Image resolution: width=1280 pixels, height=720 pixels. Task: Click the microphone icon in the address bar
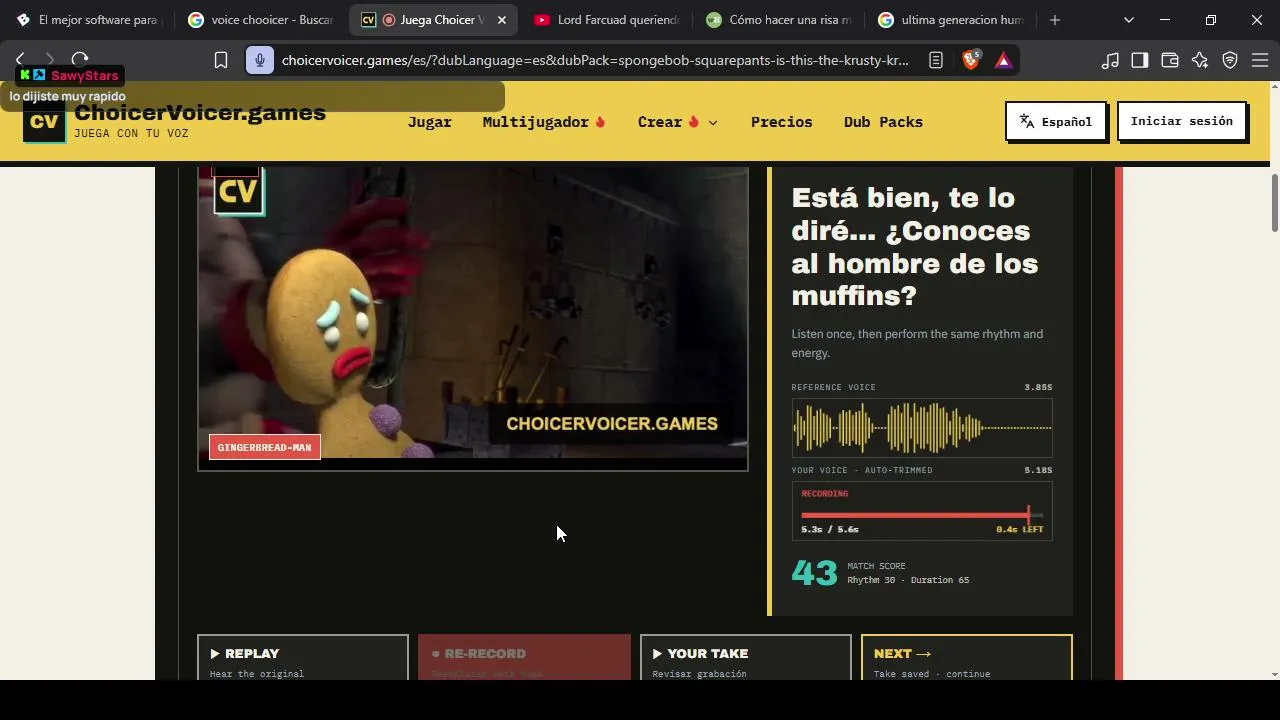click(259, 60)
